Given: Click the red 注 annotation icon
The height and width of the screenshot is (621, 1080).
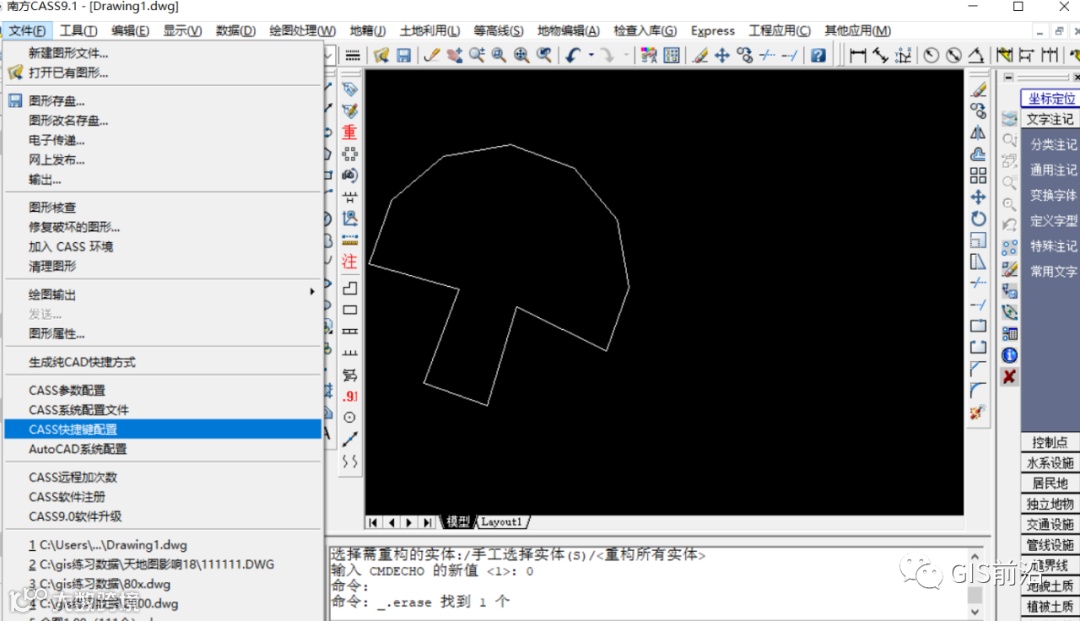Looking at the screenshot, I should click(x=350, y=262).
